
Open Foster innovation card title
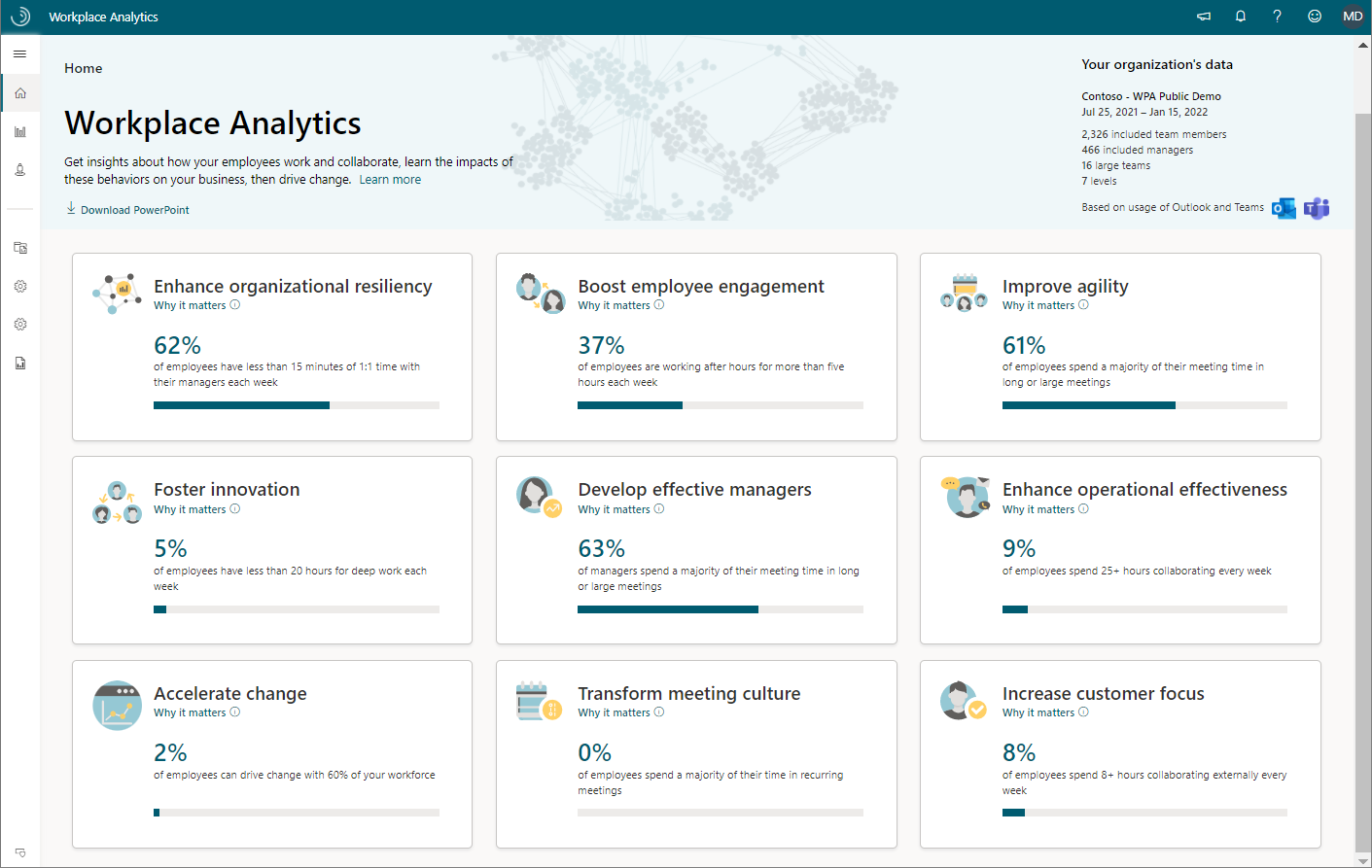pyautogui.click(x=227, y=490)
